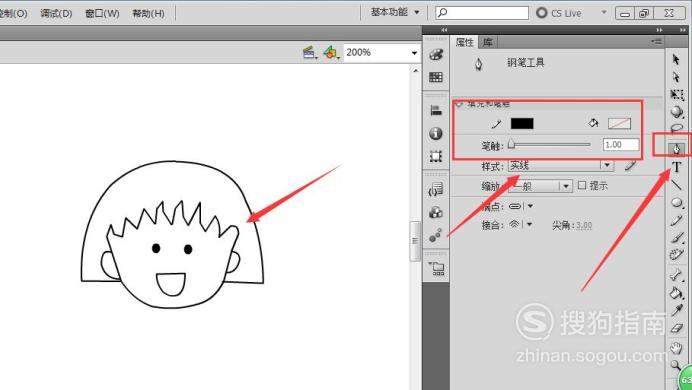Pick the Eraser tool
The width and height of the screenshot is (692, 390).
(x=676, y=328)
